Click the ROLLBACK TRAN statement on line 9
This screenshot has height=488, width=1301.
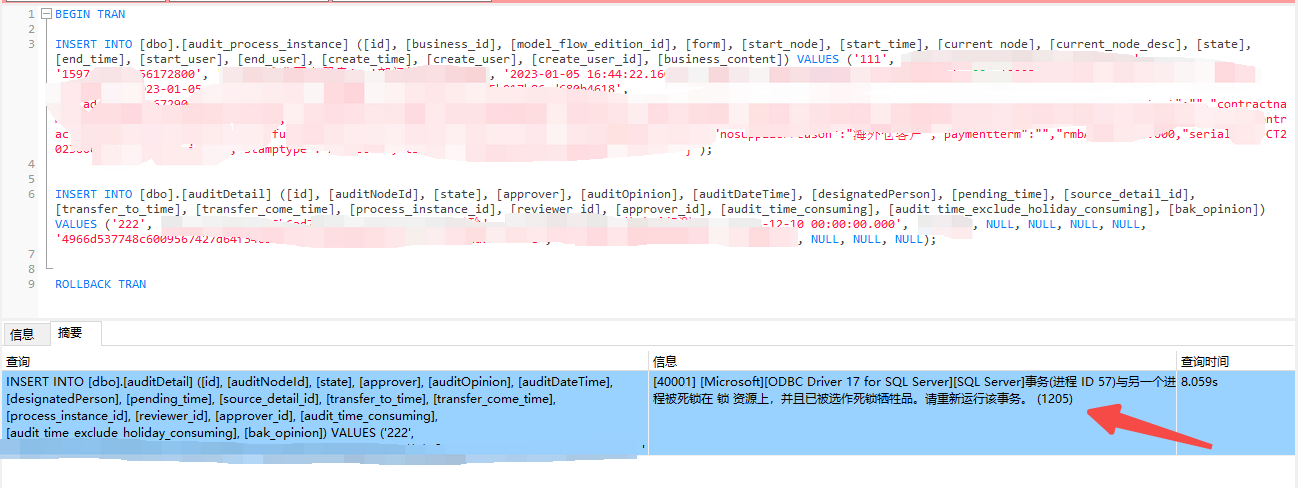100,284
